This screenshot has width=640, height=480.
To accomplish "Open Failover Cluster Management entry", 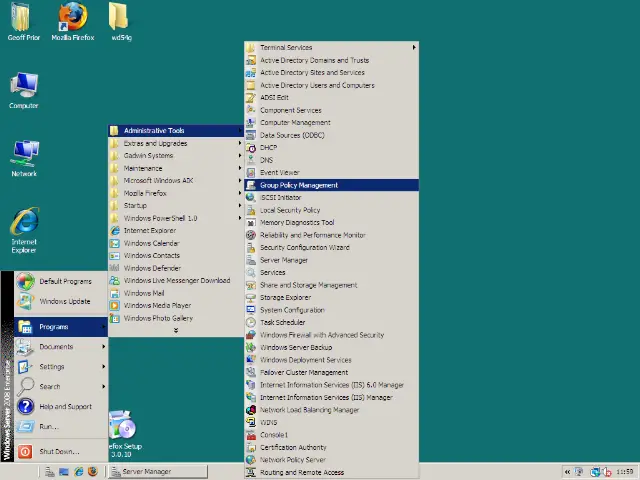I will click(x=331, y=372).
